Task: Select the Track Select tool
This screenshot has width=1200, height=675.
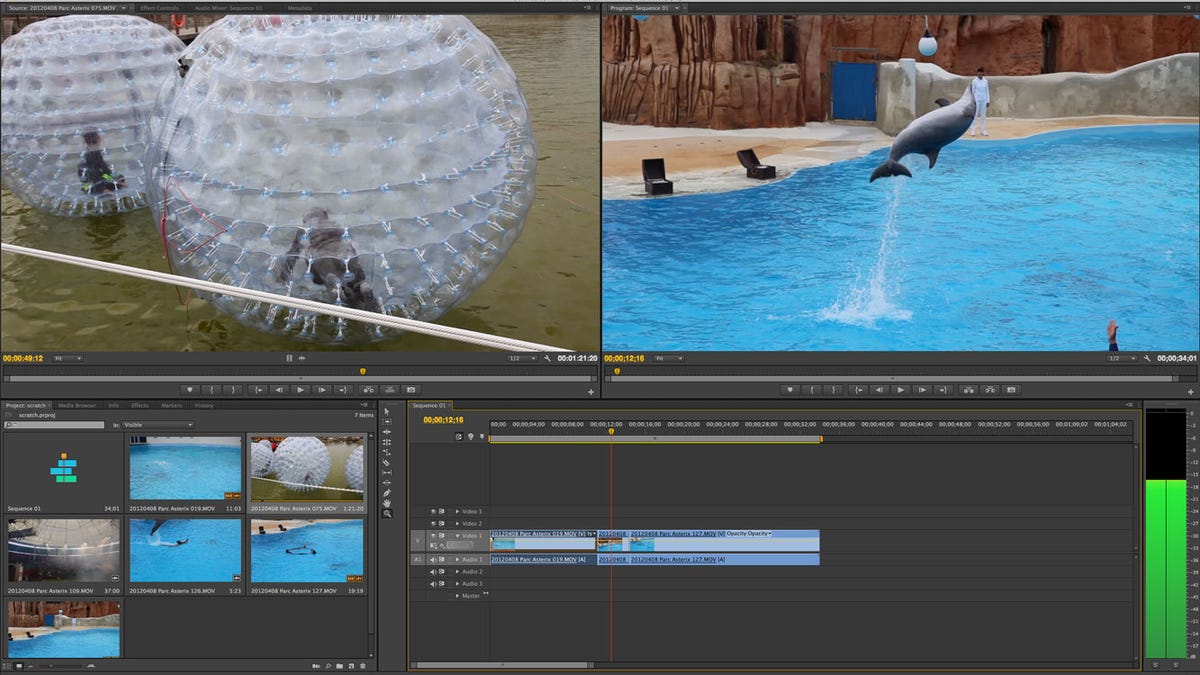Action: point(389,423)
